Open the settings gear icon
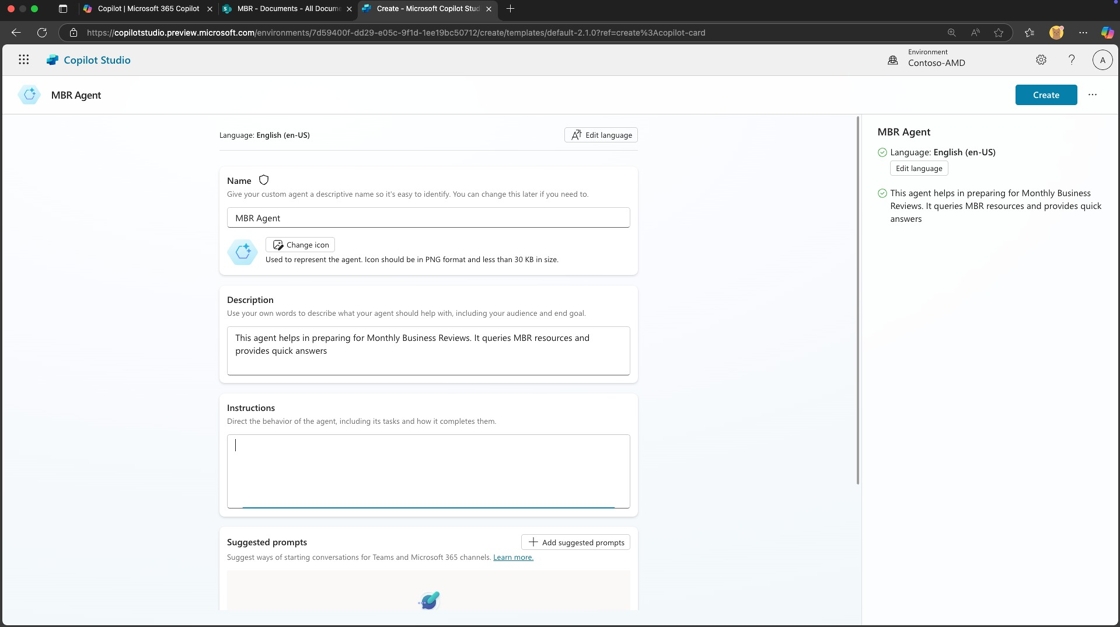 pyautogui.click(x=1041, y=60)
